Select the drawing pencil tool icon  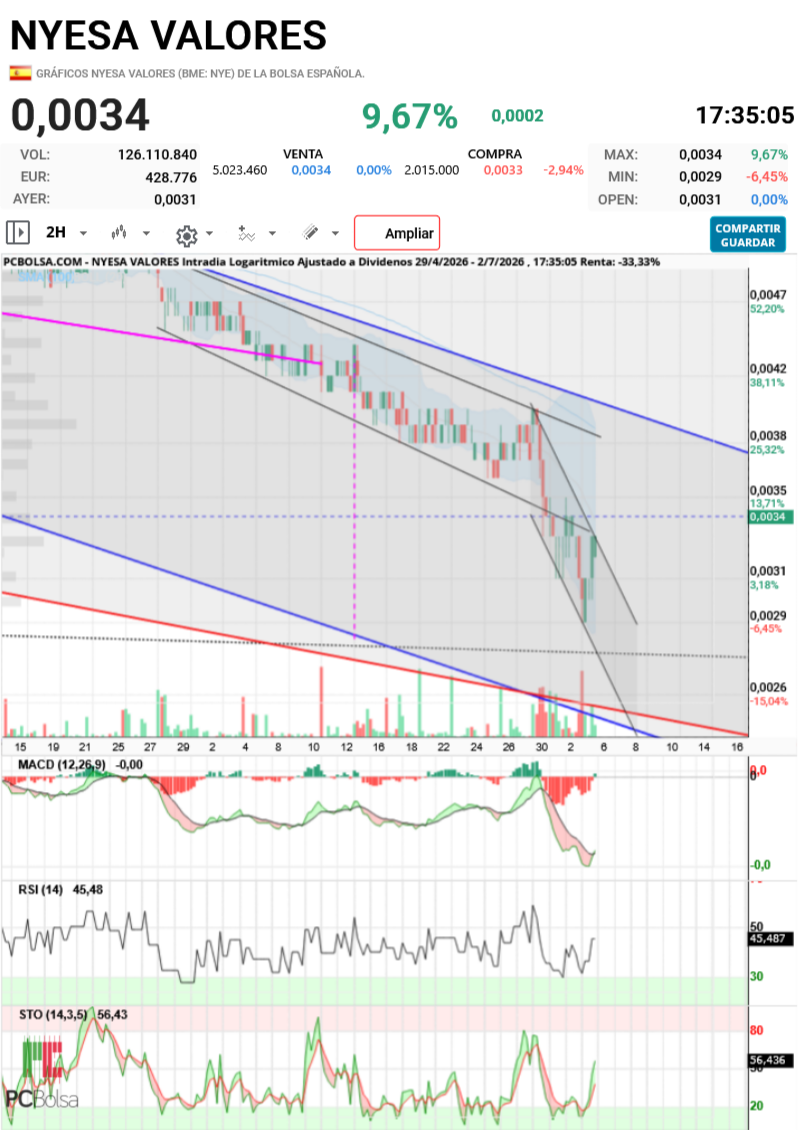pyautogui.click(x=310, y=232)
